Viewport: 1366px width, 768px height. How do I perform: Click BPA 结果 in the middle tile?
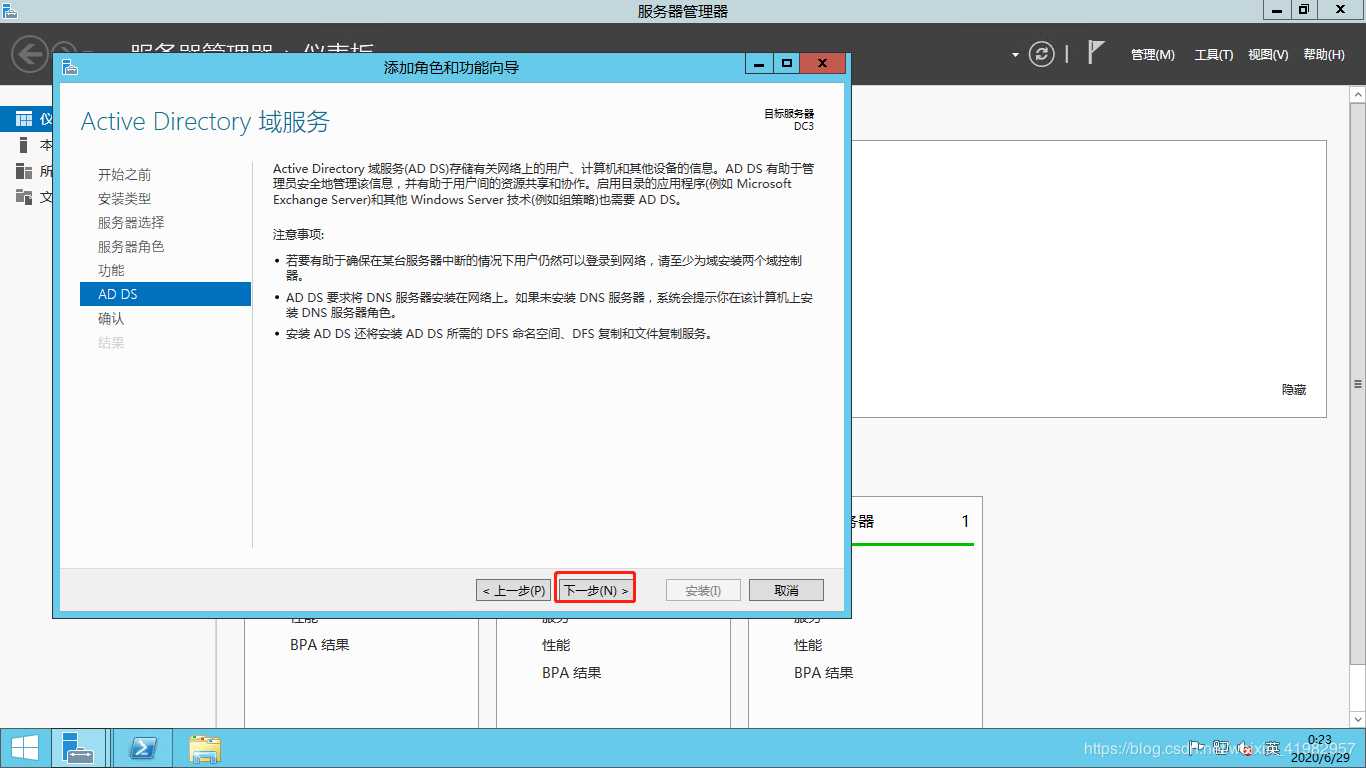click(x=572, y=673)
